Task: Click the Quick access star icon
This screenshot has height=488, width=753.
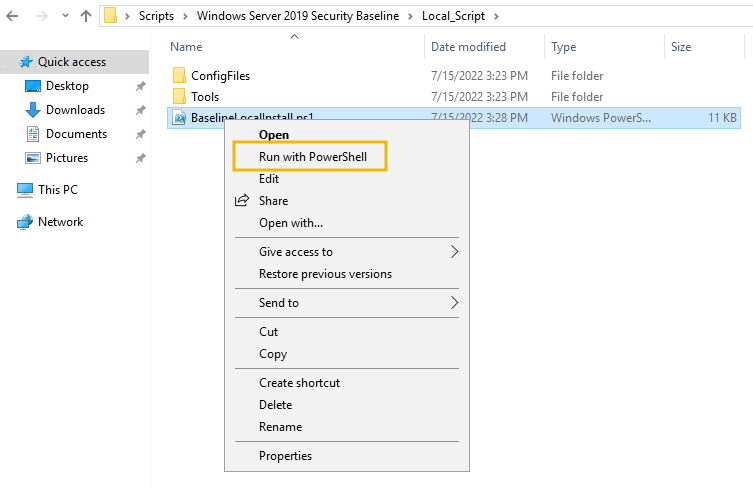Action: [26, 62]
